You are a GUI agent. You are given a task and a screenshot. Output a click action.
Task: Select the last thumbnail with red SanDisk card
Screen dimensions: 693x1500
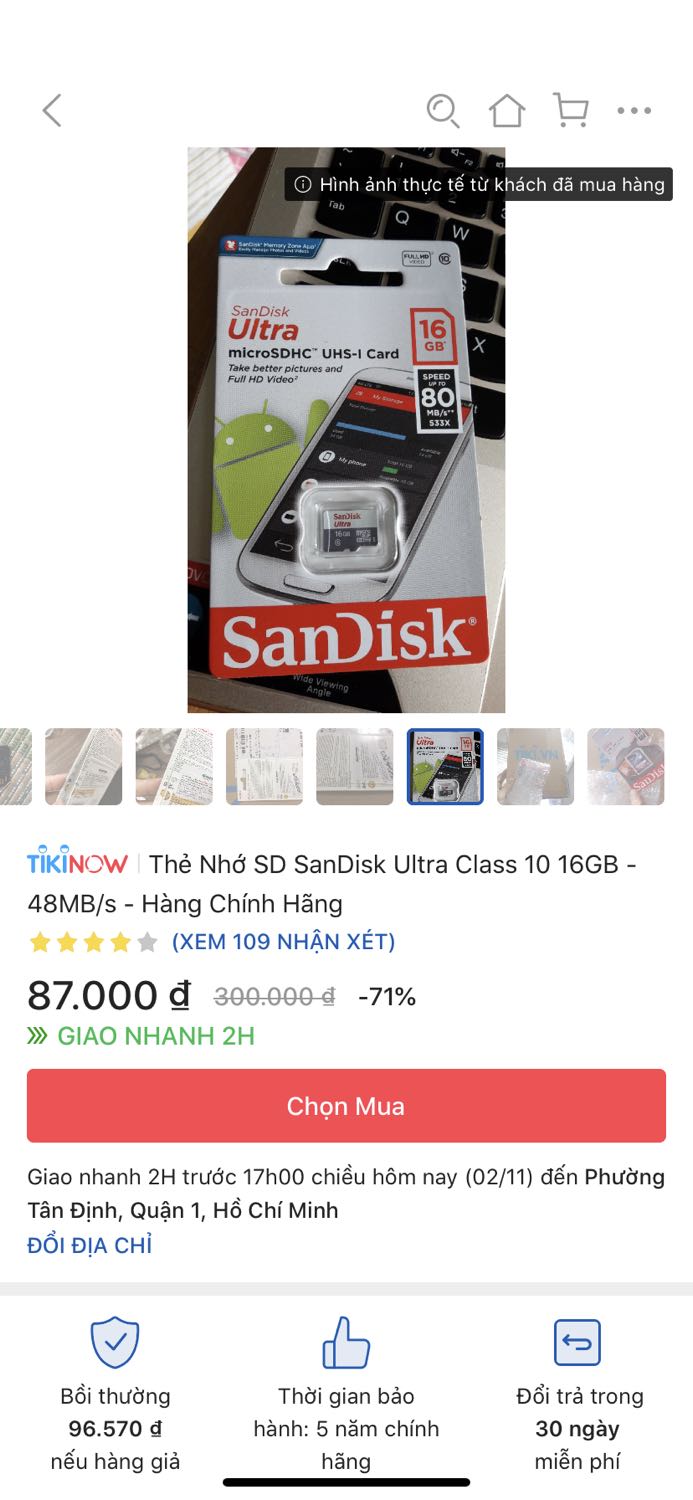[626, 766]
